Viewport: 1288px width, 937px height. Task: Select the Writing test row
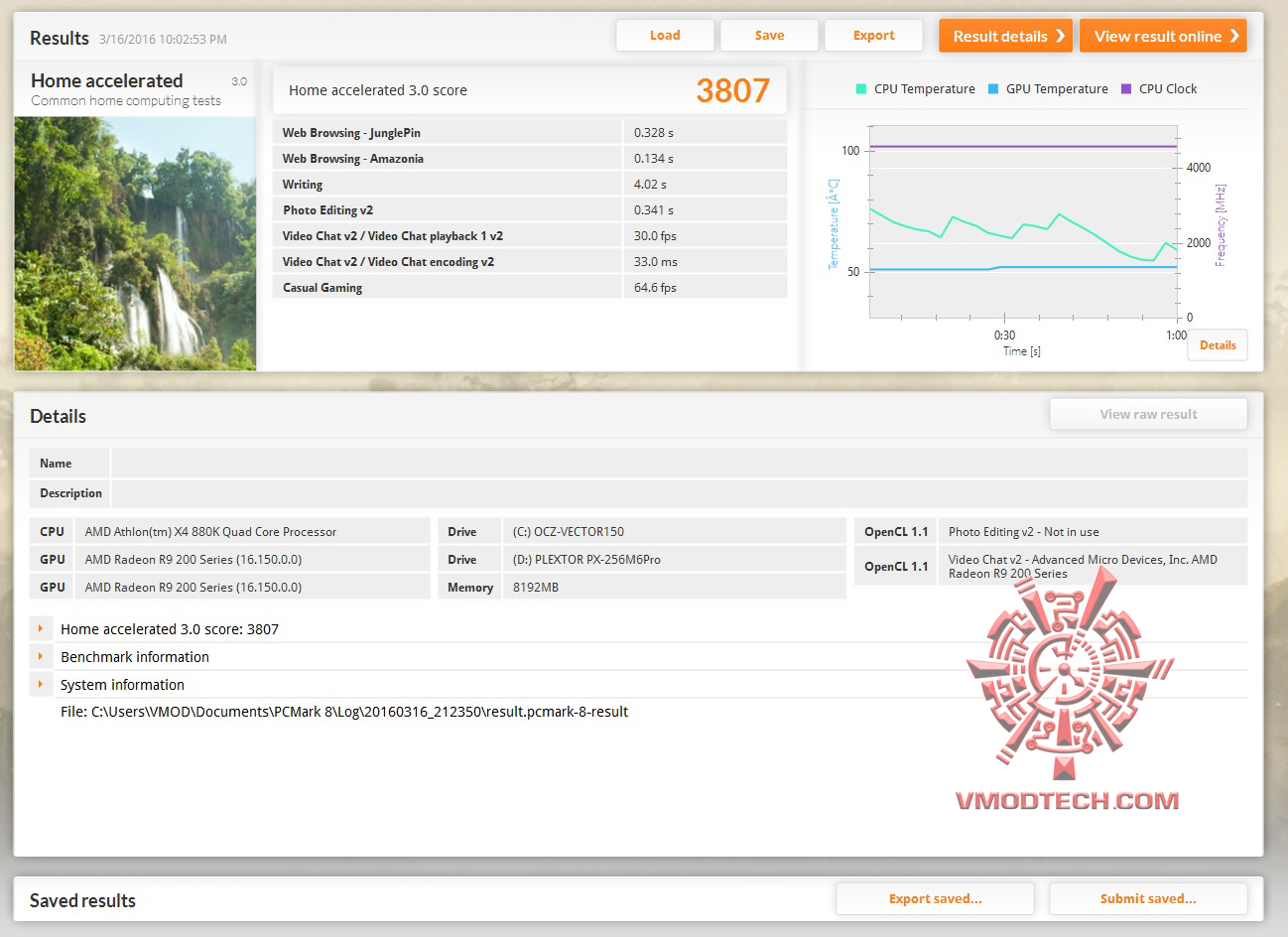coord(530,184)
